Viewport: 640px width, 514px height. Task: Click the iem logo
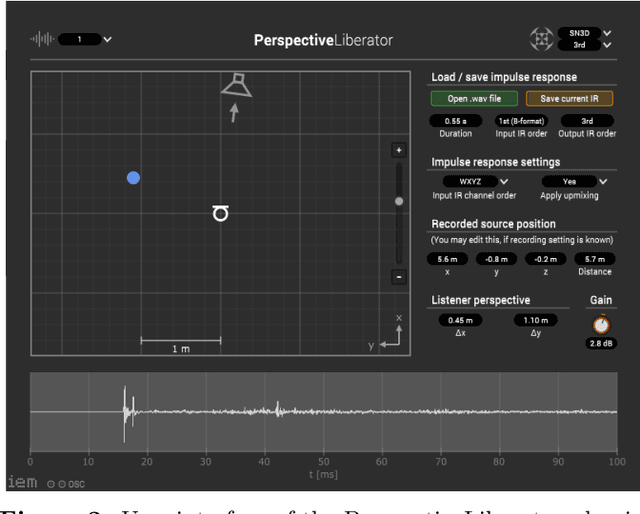22,482
